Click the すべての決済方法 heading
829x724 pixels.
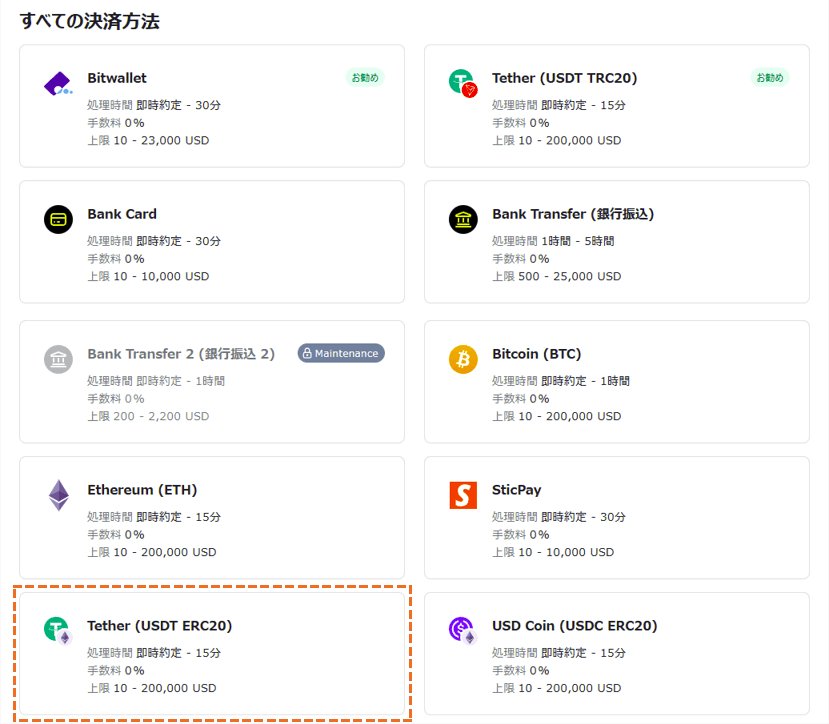coord(89,21)
